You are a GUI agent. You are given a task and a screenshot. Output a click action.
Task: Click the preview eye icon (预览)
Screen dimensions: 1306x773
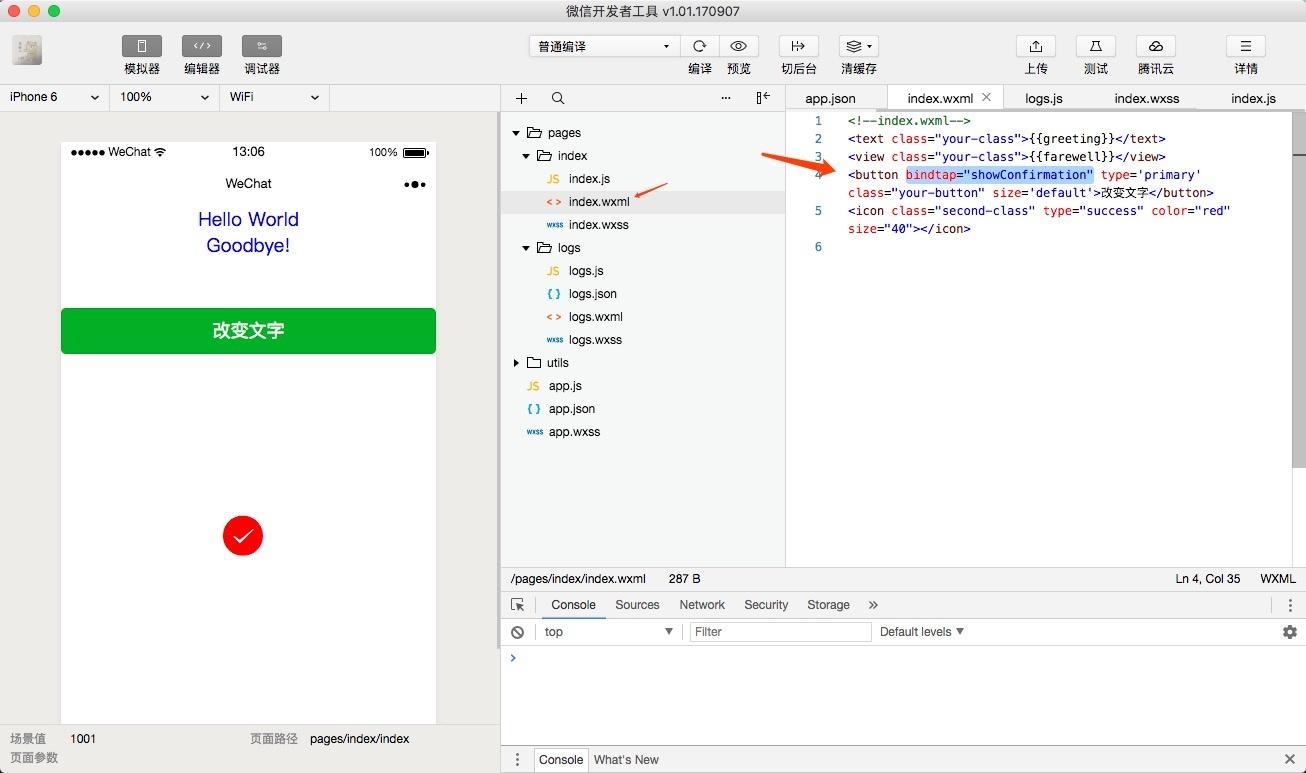739,46
